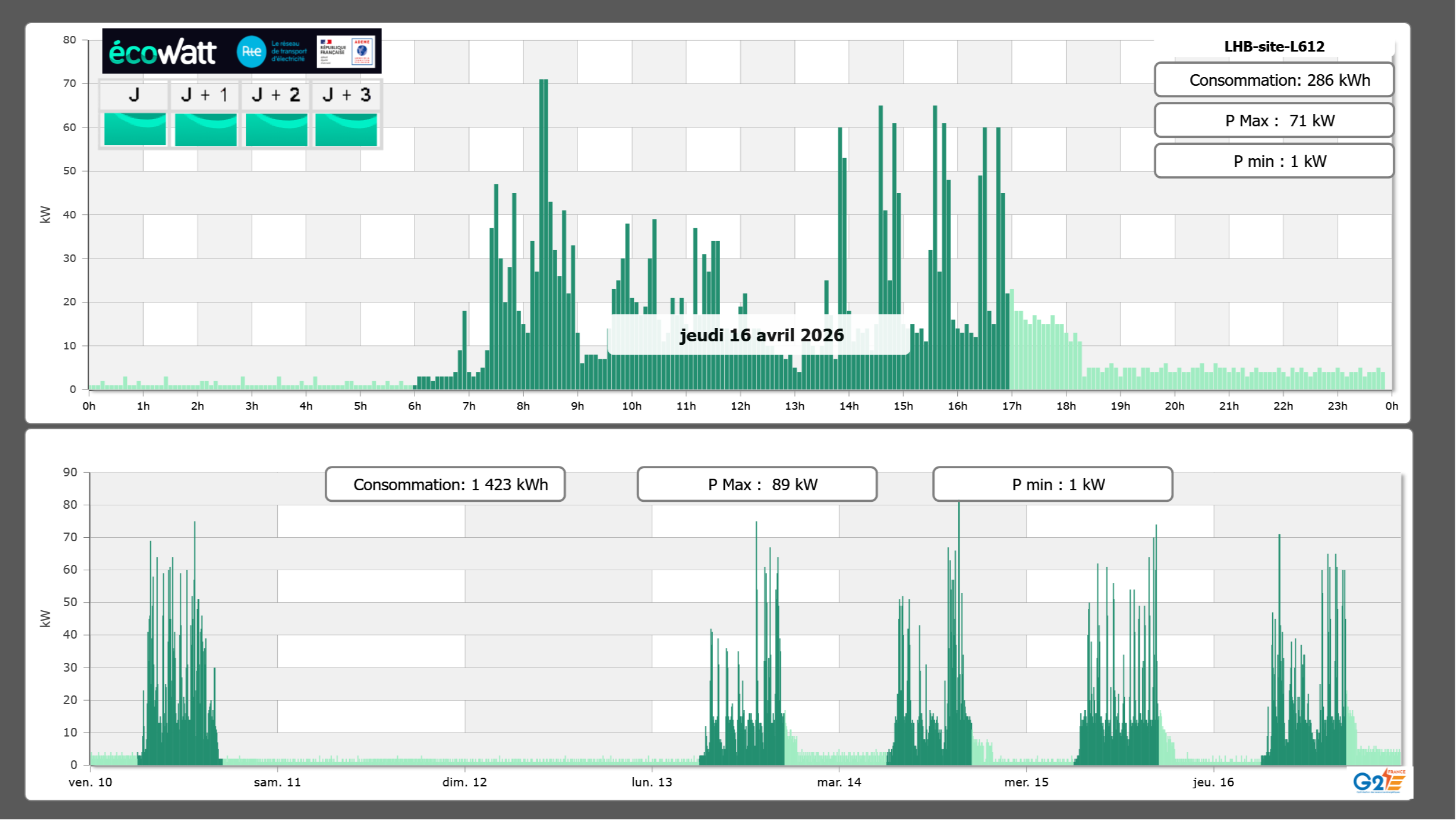Click the green signal under J + 3

coord(346,129)
